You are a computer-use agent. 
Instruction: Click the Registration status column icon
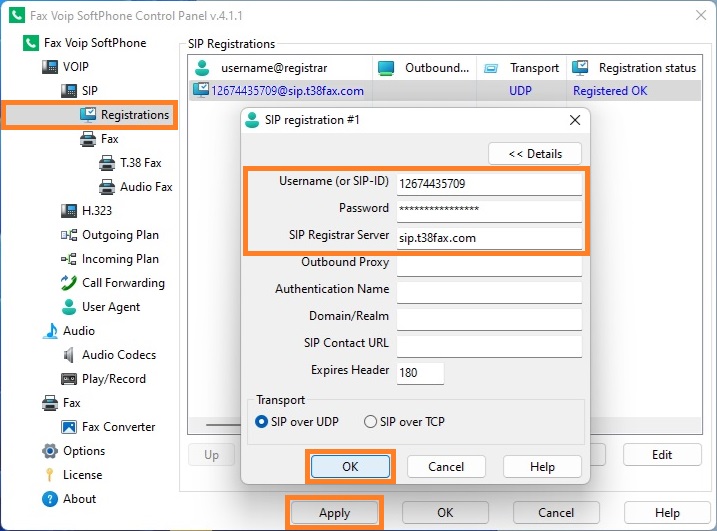tap(580, 68)
